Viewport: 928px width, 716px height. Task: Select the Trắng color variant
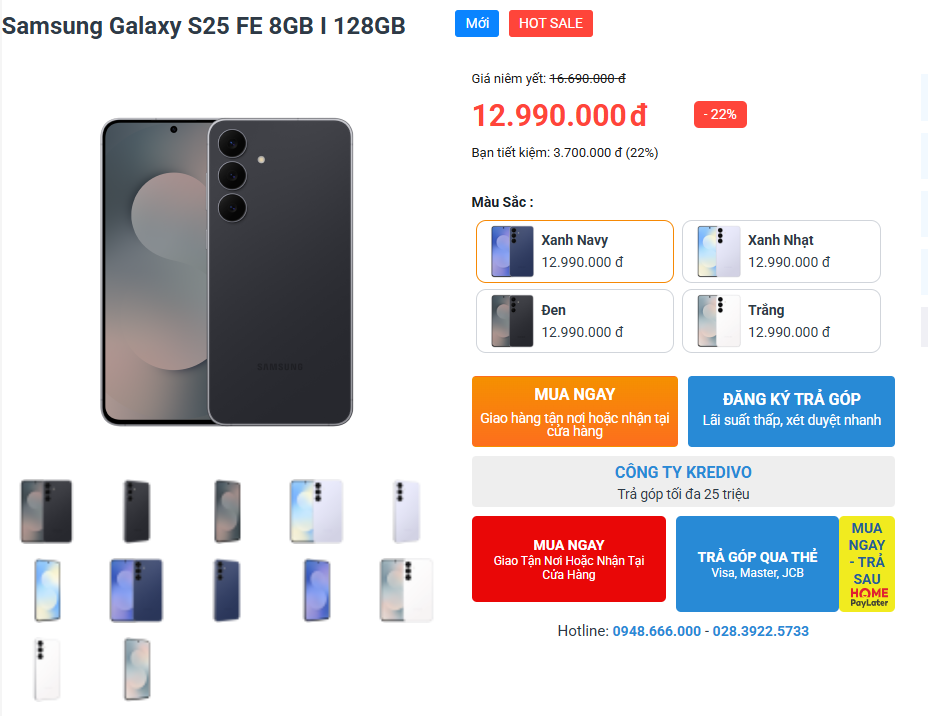(x=781, y=321)
